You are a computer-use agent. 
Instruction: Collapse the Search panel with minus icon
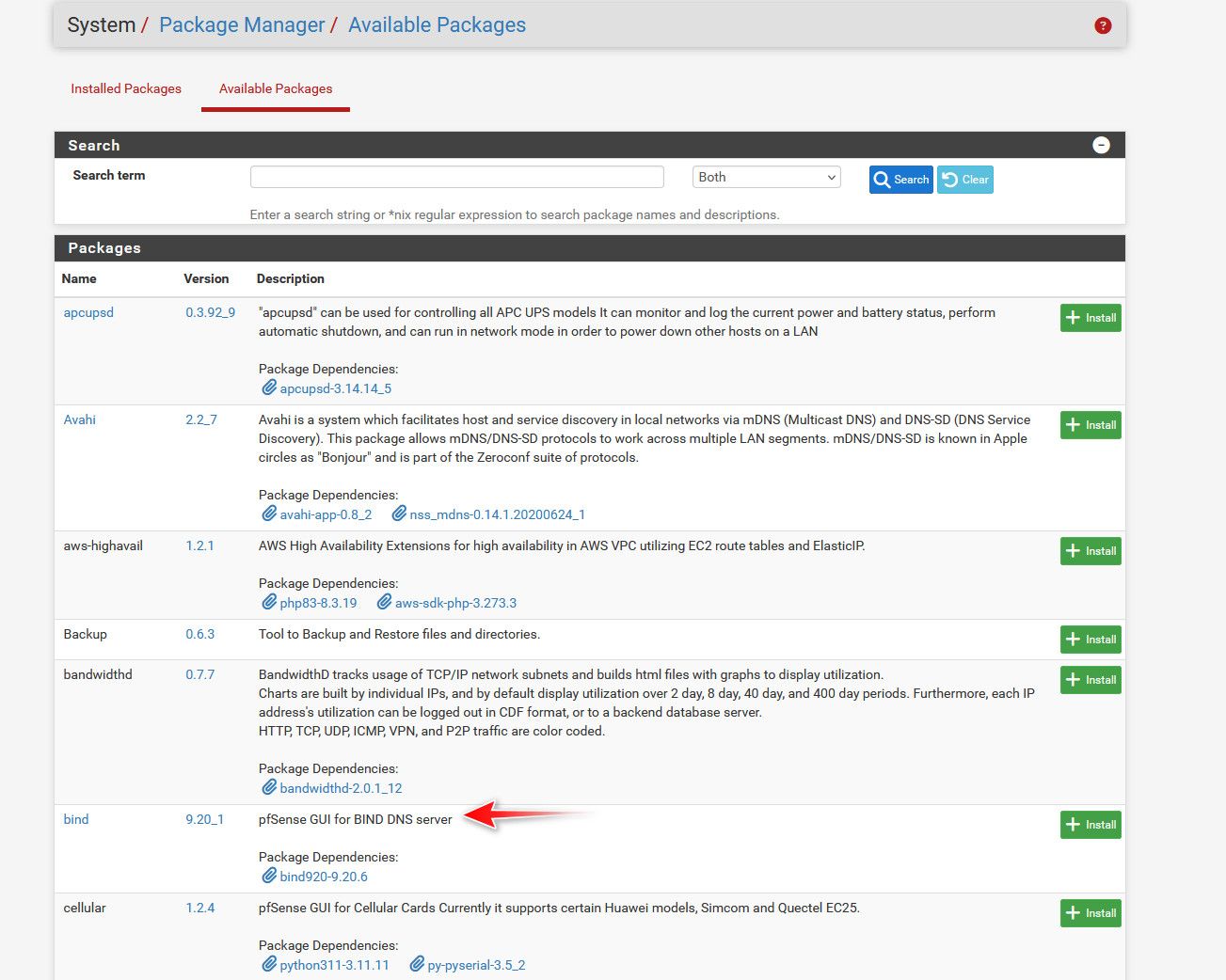[1101, 145]
